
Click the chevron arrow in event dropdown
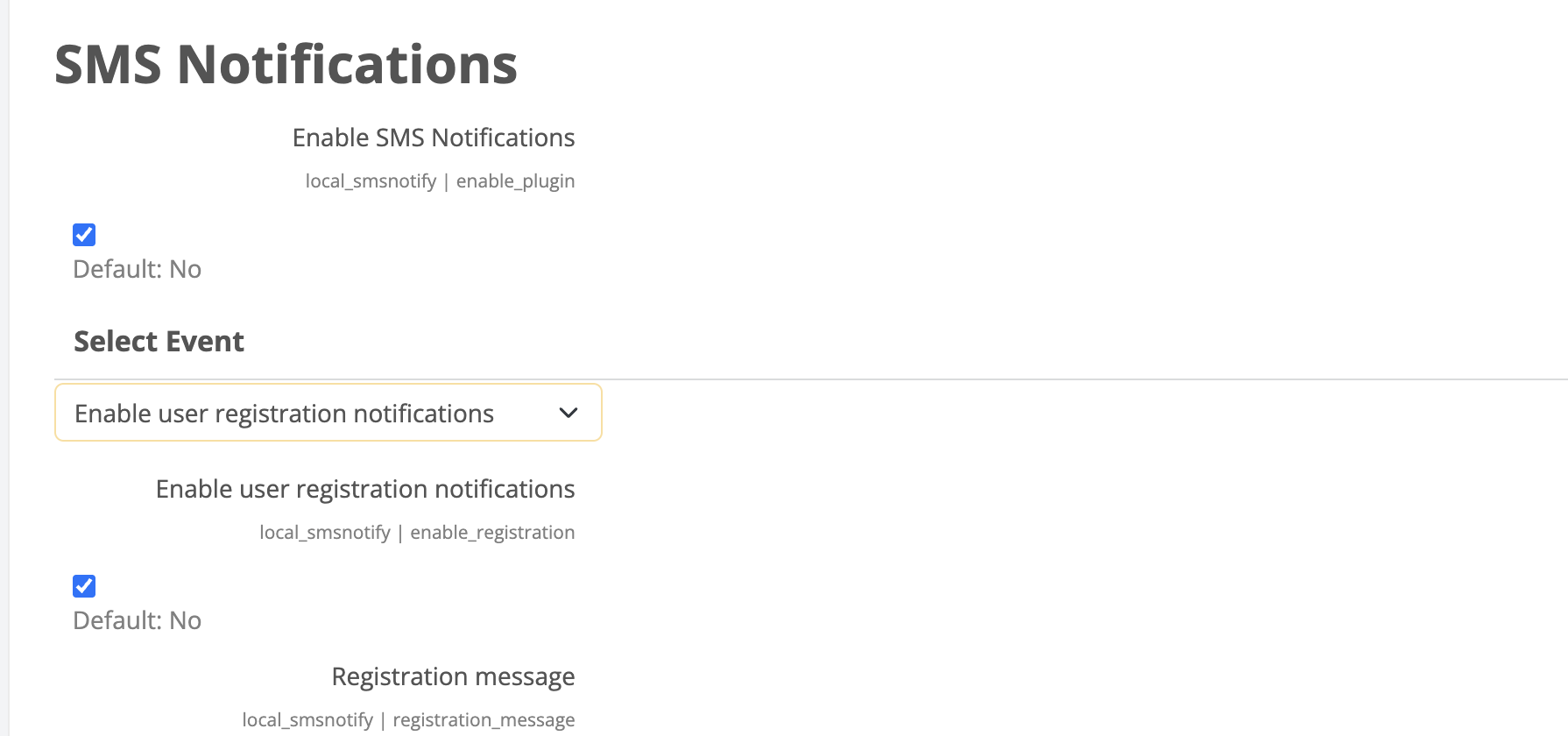[569, 413]
